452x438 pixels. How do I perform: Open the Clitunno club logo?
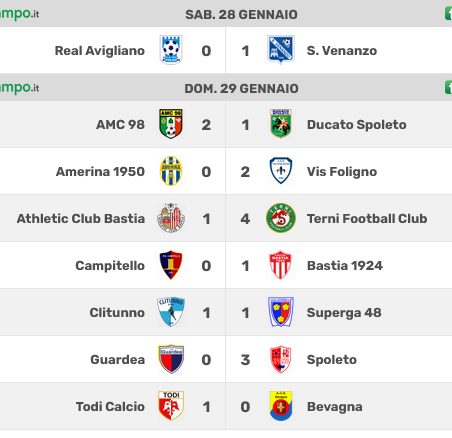tap(171, 312)
